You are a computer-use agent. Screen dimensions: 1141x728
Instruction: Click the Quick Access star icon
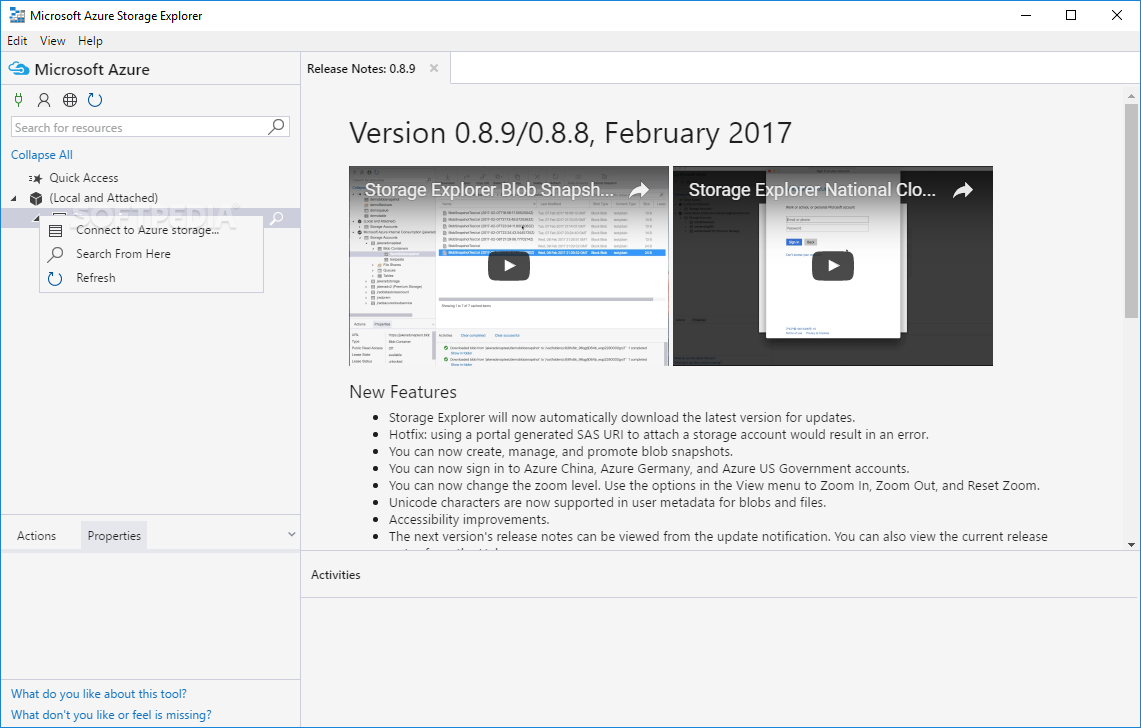[36, 178]
